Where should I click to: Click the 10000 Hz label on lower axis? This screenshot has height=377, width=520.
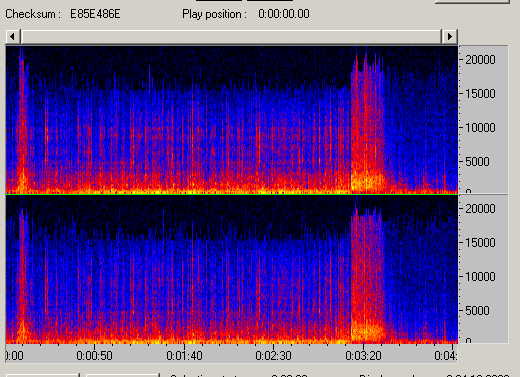coord(480,277)
